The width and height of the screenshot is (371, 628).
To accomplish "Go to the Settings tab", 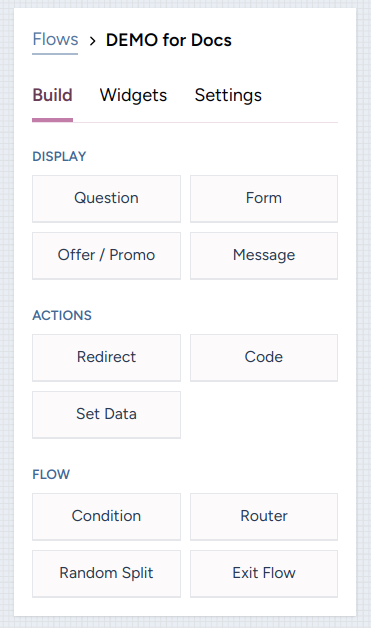I will pyautogui.click(x=228, y=95).
